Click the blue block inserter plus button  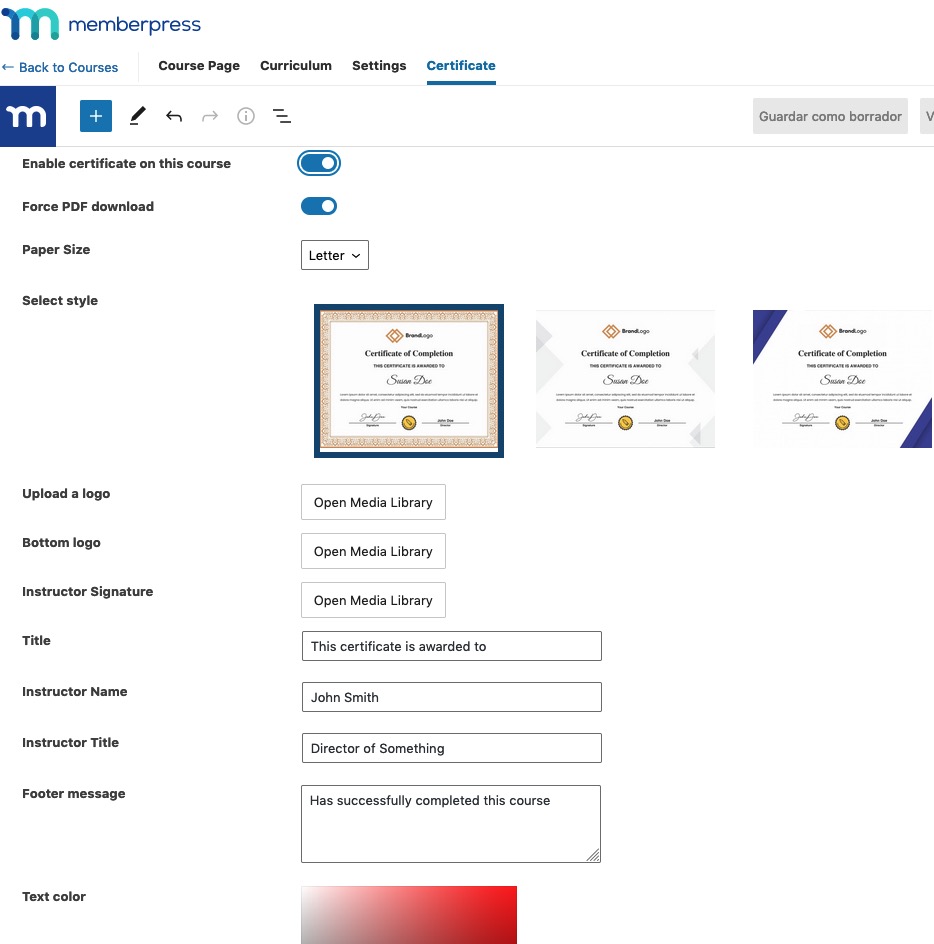96,116
